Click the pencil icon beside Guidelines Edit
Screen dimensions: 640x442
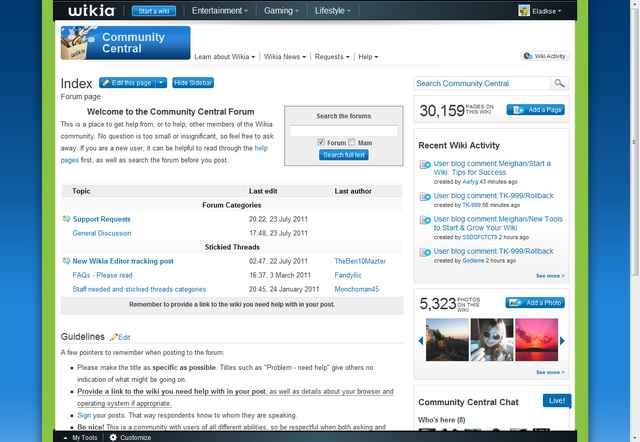[114, 337]
